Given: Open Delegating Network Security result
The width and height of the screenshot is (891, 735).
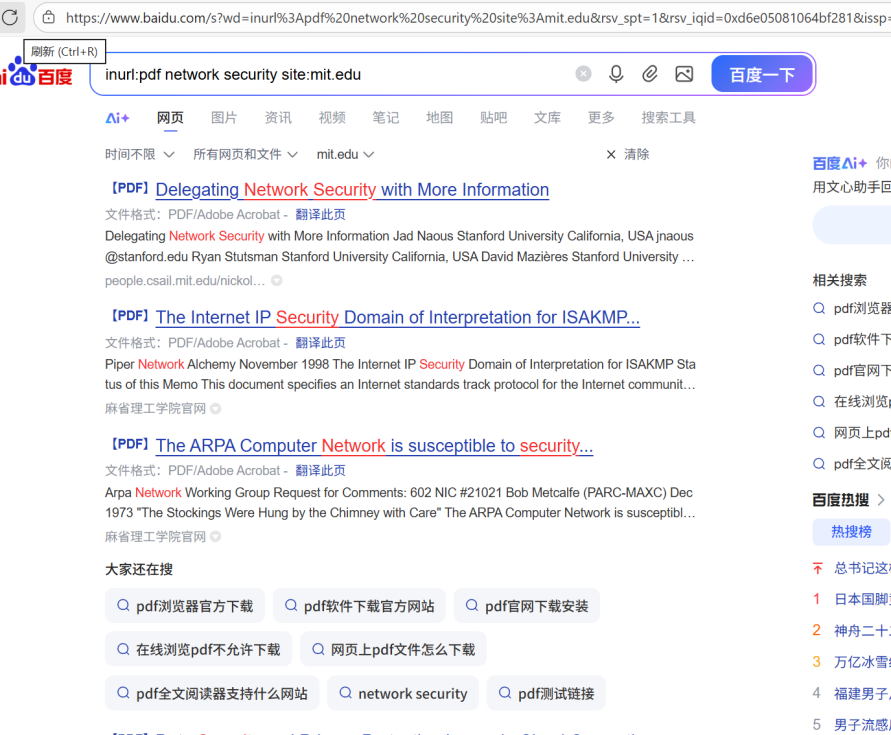Looking at the screenshot, I should coord(352,189).
